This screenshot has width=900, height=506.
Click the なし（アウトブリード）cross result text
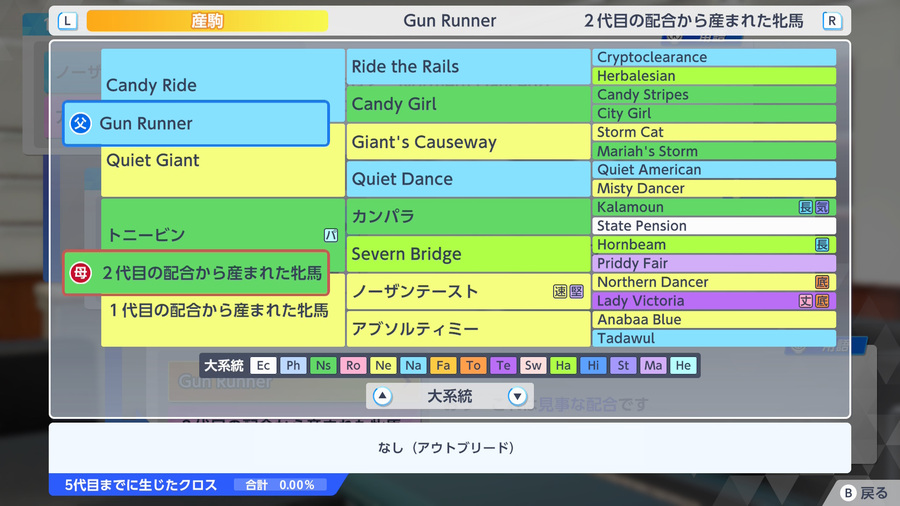point(446,447)
